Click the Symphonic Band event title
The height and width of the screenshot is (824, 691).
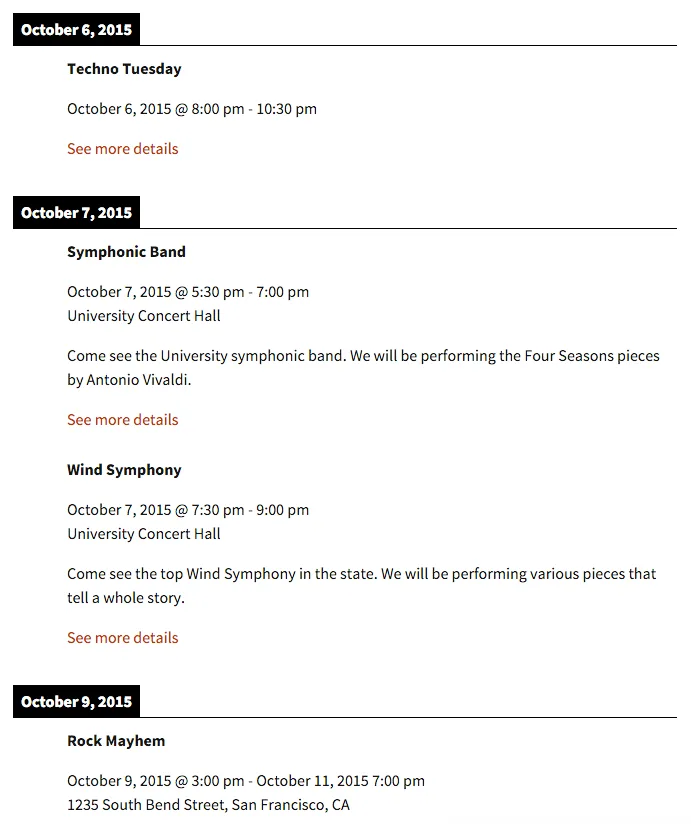pyautogui.click(x=126, y=252)
